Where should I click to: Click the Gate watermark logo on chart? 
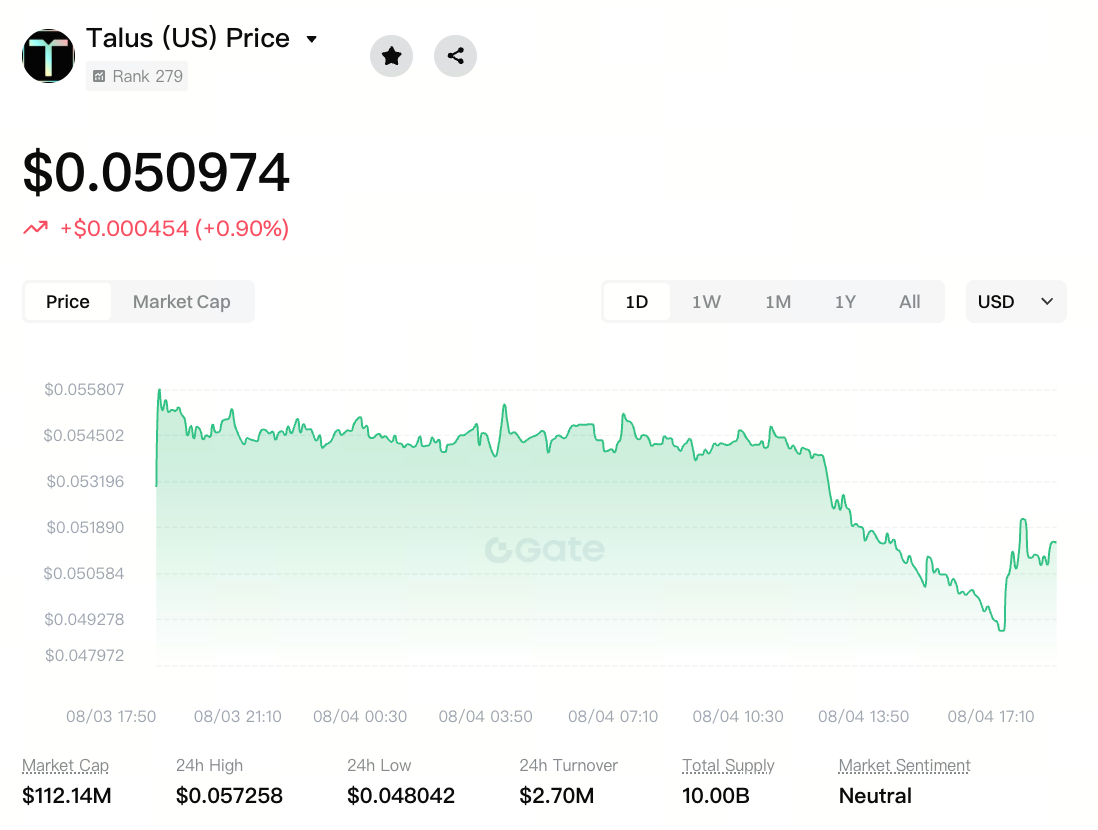tap(545, 550)
